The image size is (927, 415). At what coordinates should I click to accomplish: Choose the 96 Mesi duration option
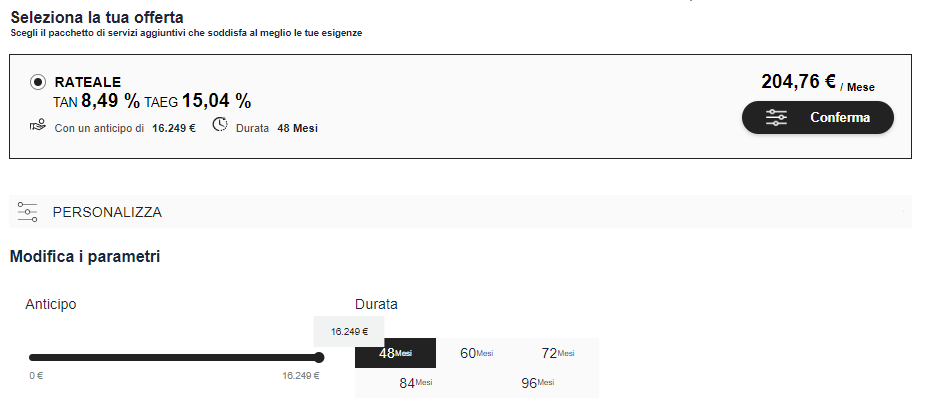pos(537,382)
